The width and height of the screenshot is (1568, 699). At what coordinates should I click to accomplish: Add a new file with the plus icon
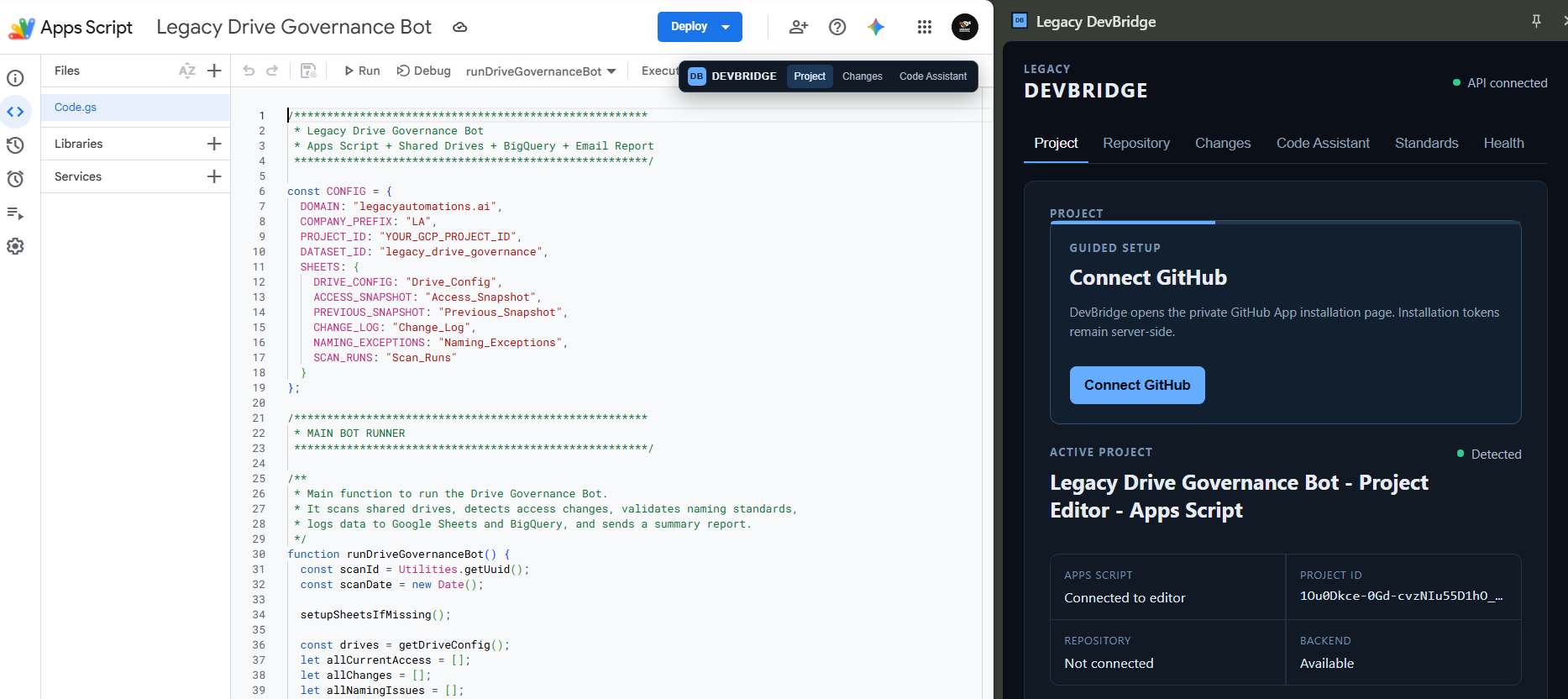click(x=214, y=71)
